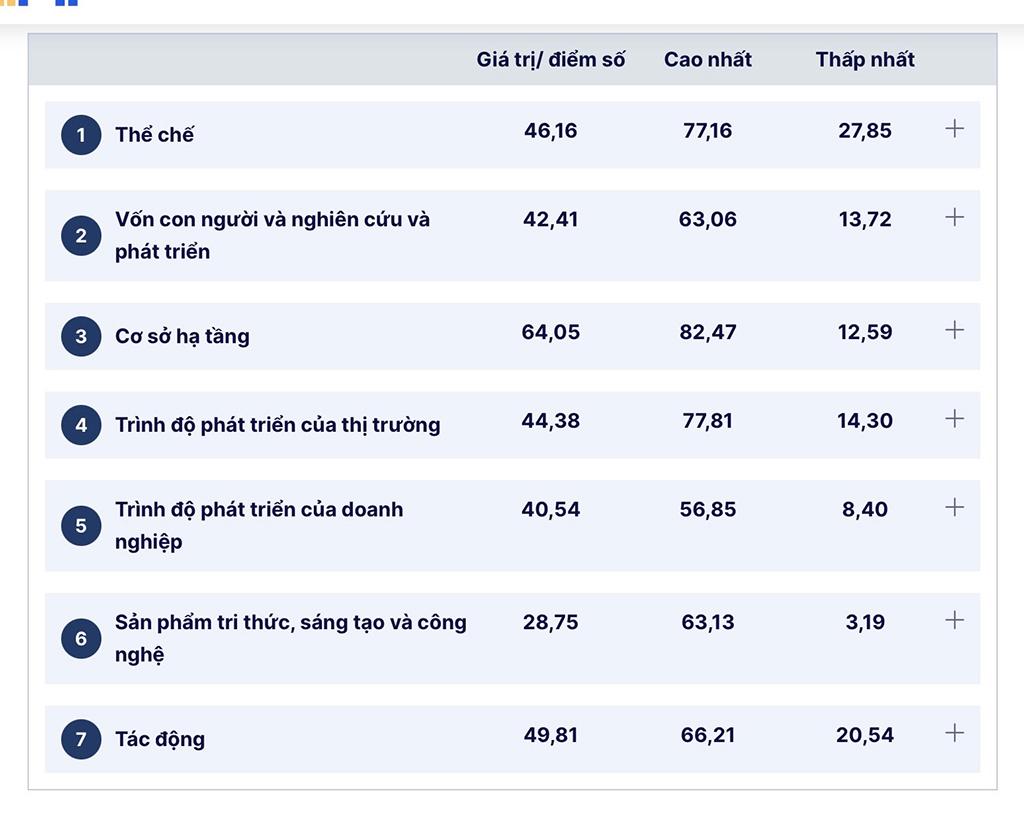Click badge 5 beside doanh nghiệp row
1024x828 pixels.
pyautogui.click(x=81, y=524)
